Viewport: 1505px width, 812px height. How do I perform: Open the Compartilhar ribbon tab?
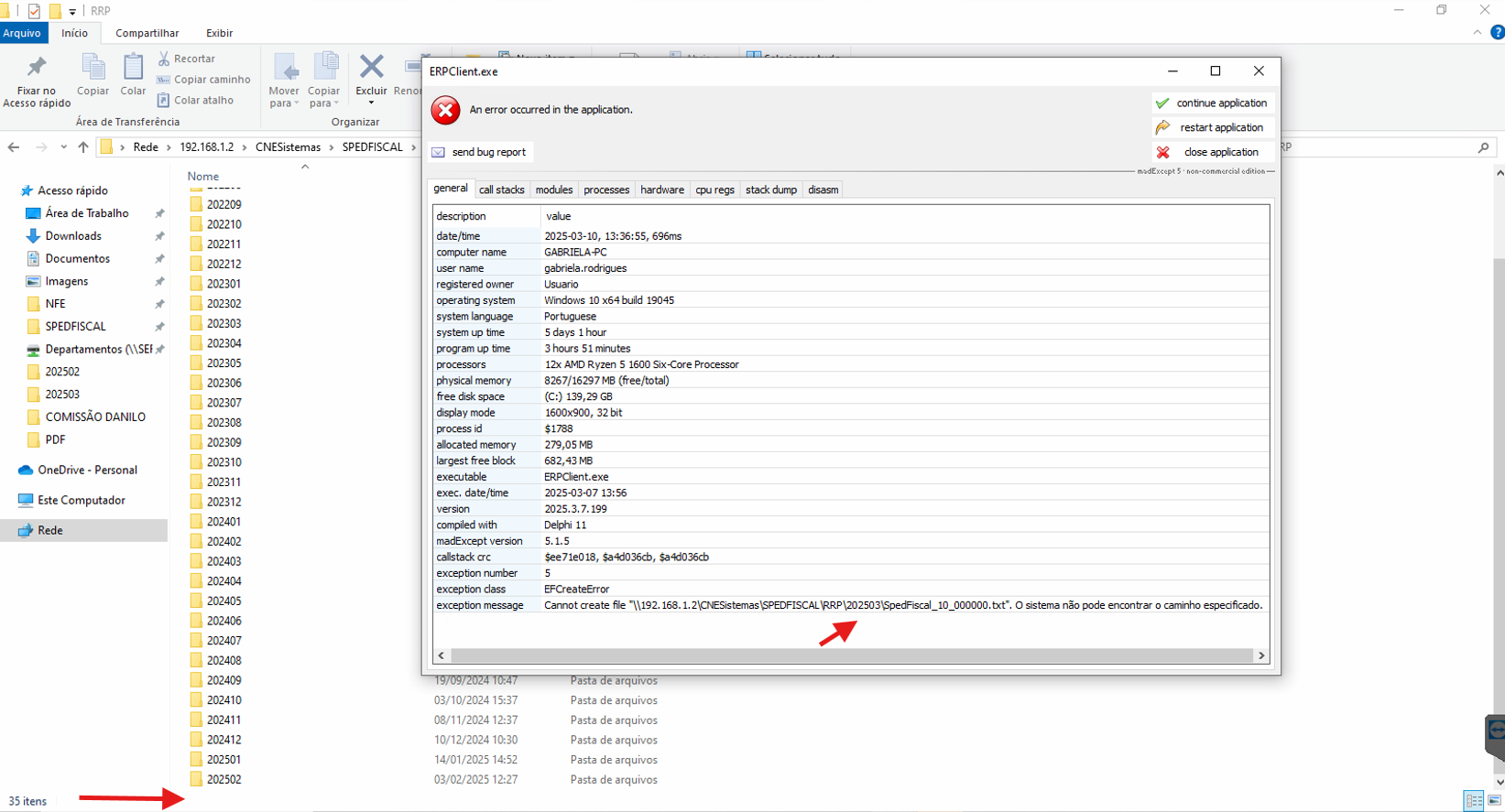click(147, 33)
